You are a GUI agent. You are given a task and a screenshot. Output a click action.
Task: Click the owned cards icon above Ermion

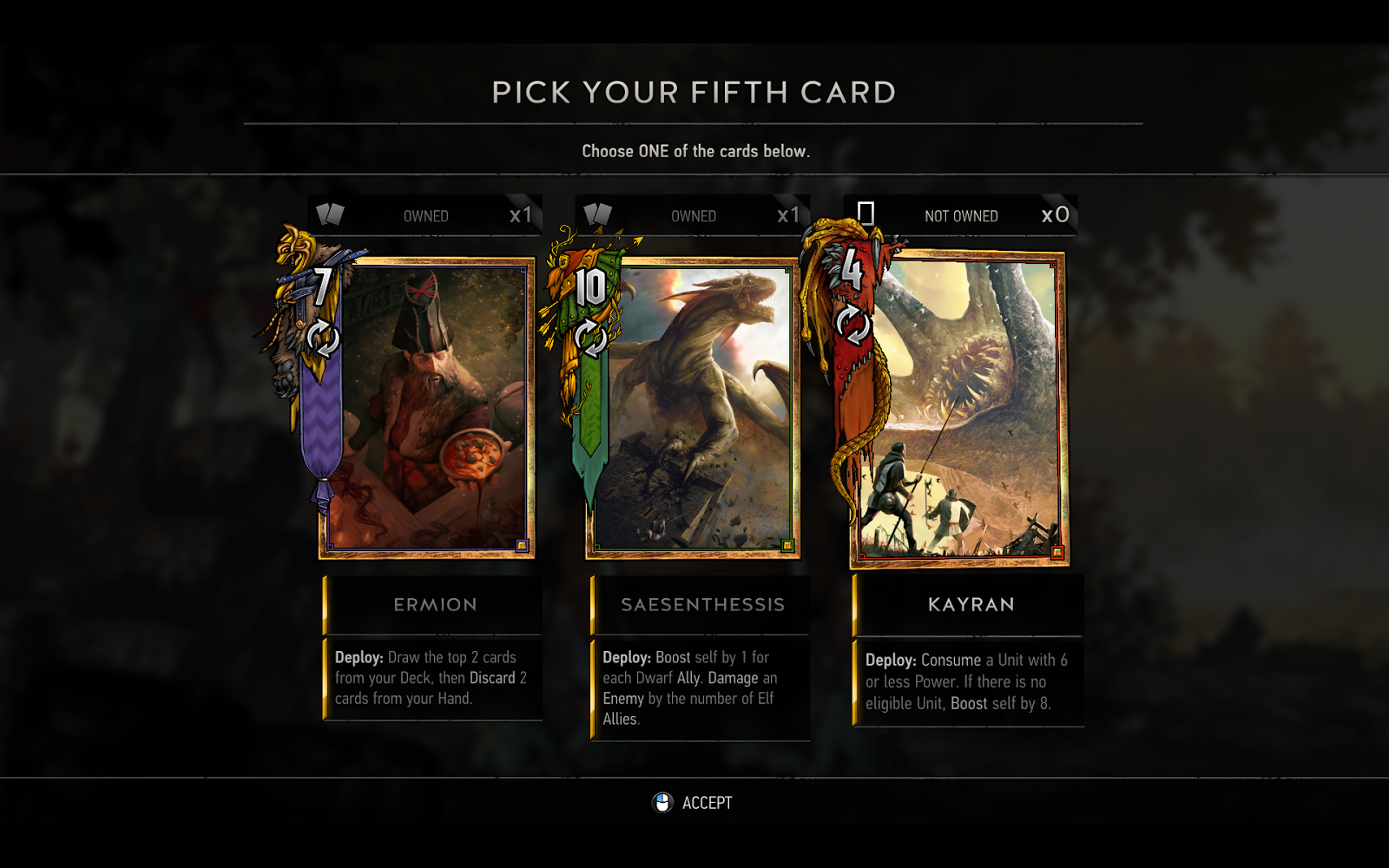tap(330, 214)
